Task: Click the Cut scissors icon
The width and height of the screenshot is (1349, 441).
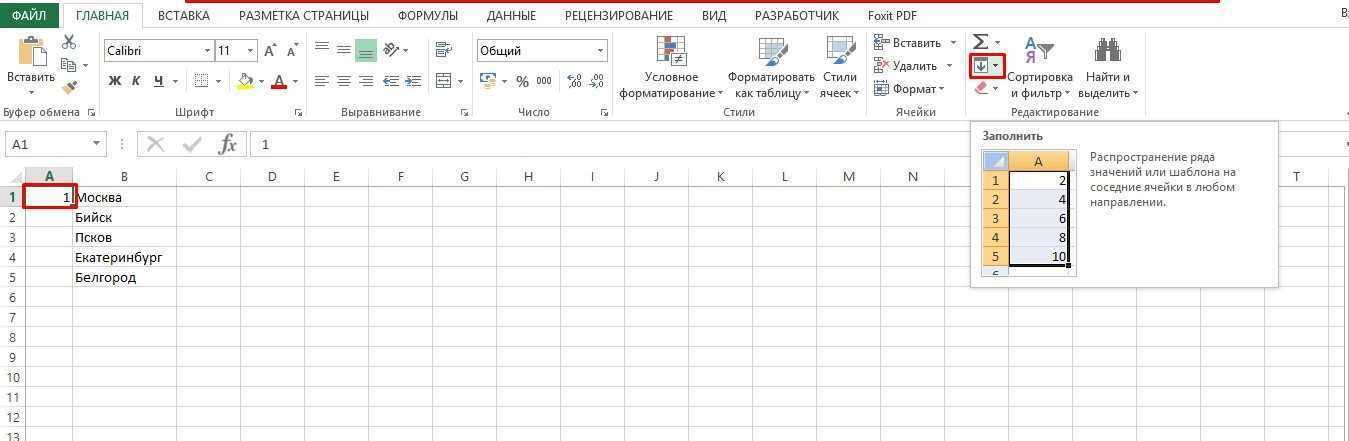Action: (x=69, y=42)
